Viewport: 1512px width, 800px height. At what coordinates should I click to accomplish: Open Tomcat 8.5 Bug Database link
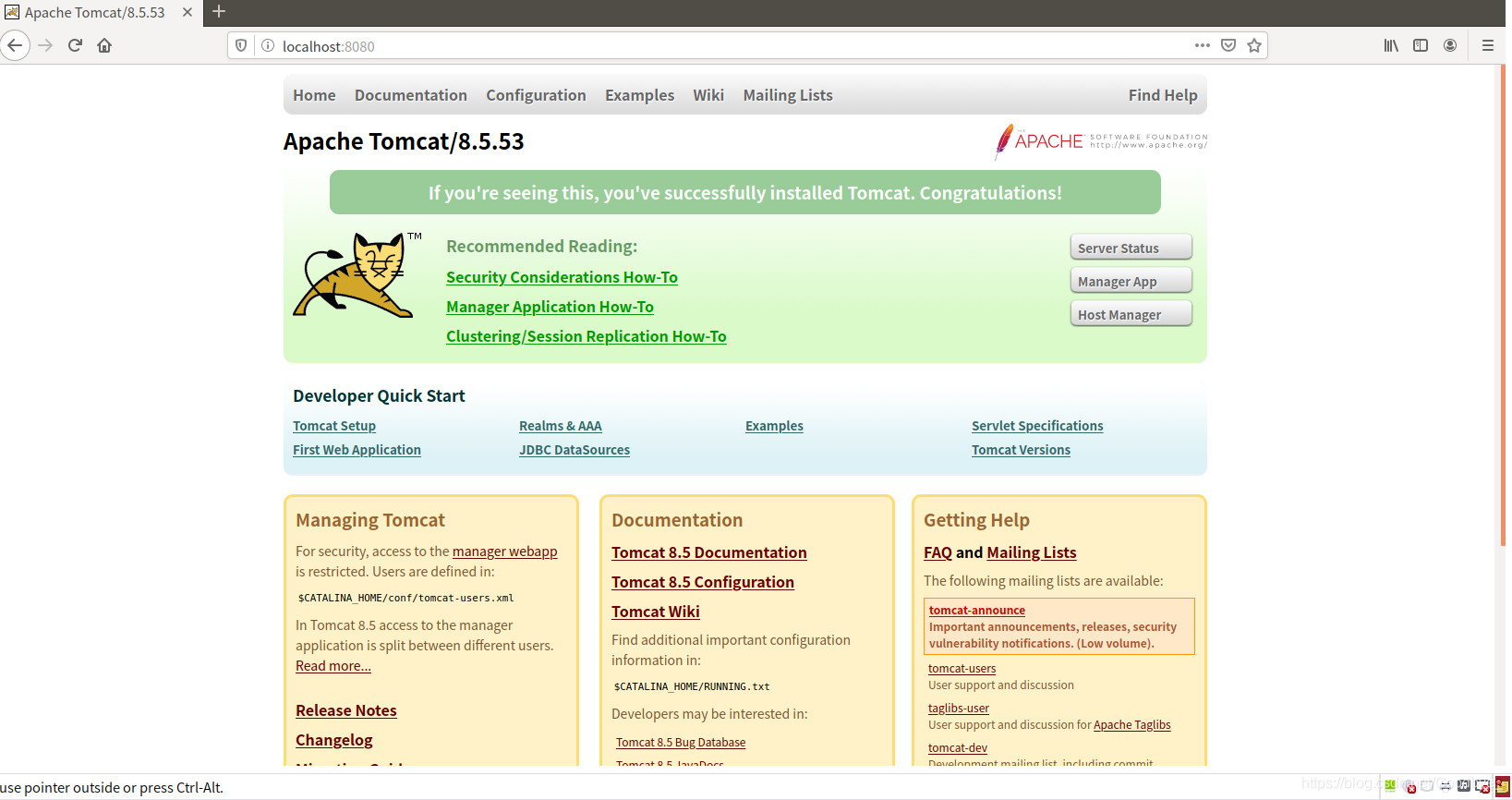(x=681, y=743)
